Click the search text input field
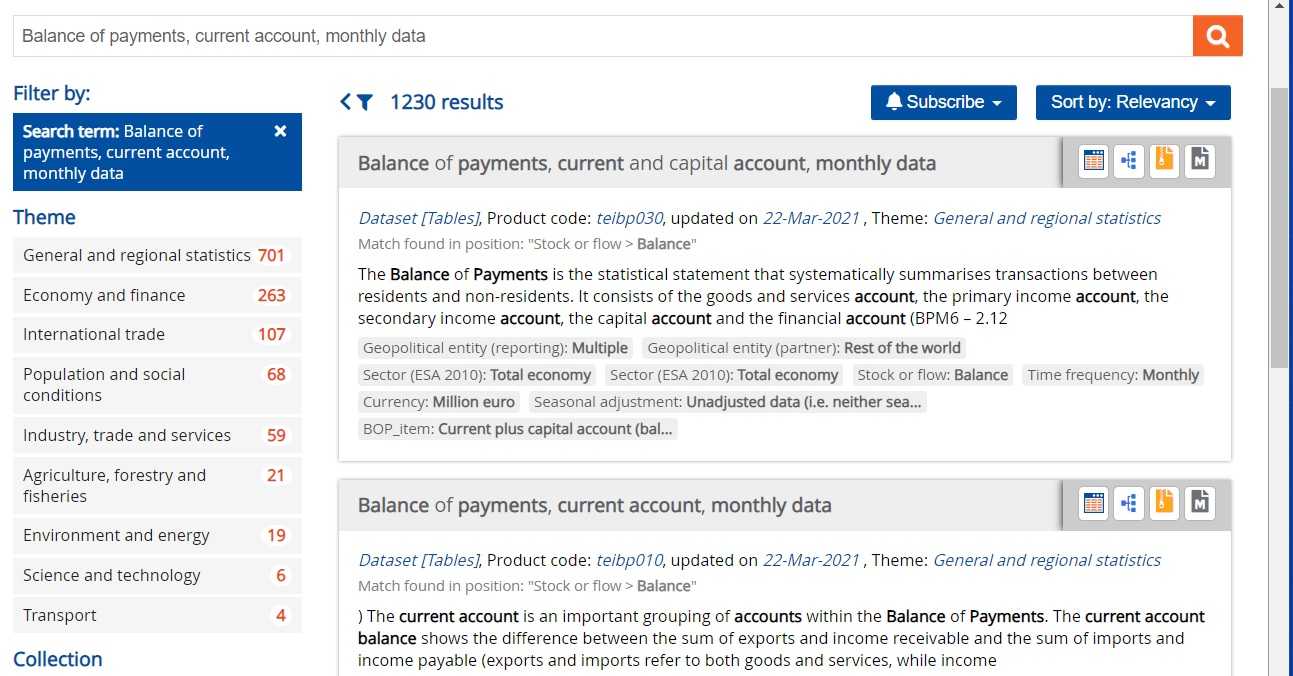Screen dimensions: 1293x676 click(x=600, y=36)
